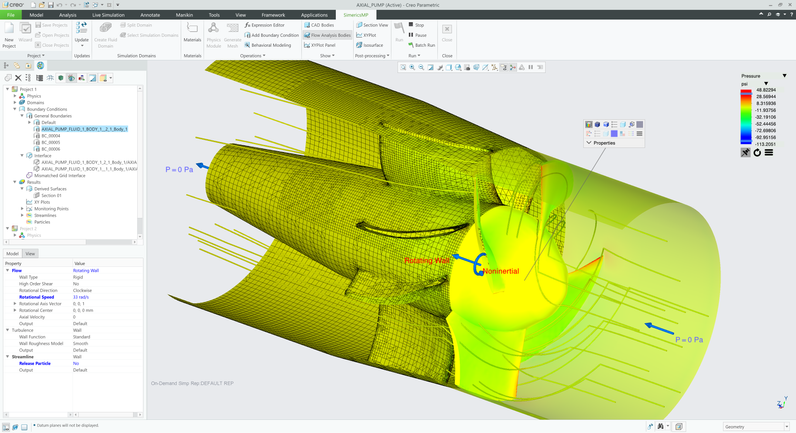Click the pressure legend color bar
796x433 pixels.
[745, 116]
